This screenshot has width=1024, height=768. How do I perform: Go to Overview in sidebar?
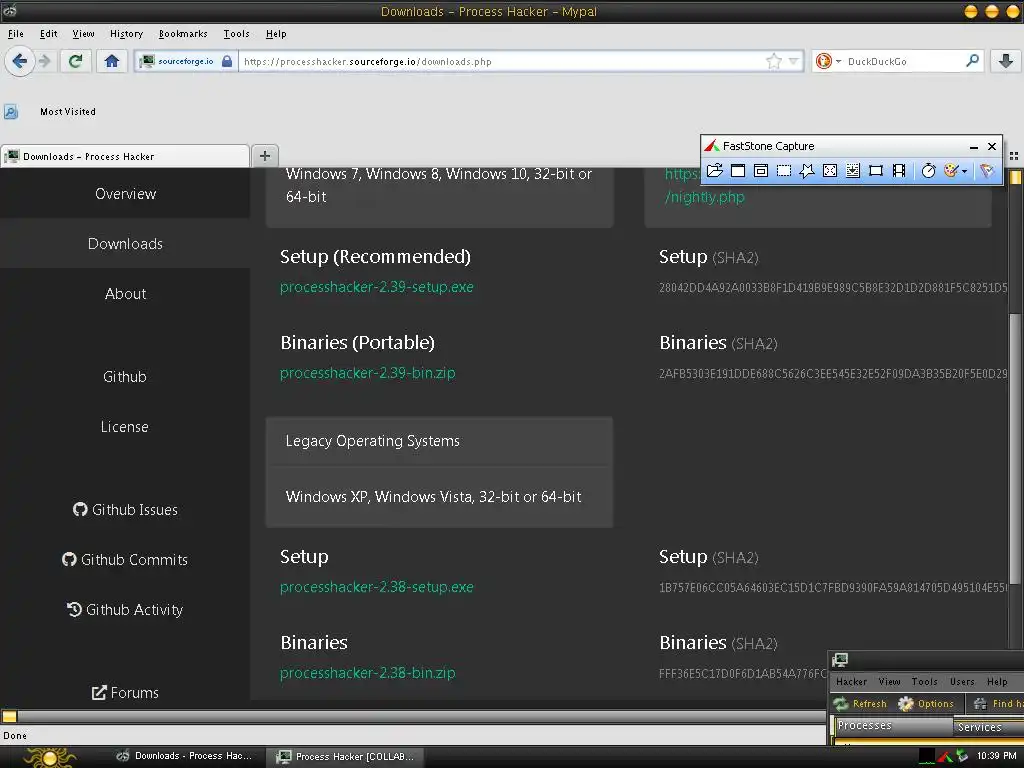[x=125, y=194]
